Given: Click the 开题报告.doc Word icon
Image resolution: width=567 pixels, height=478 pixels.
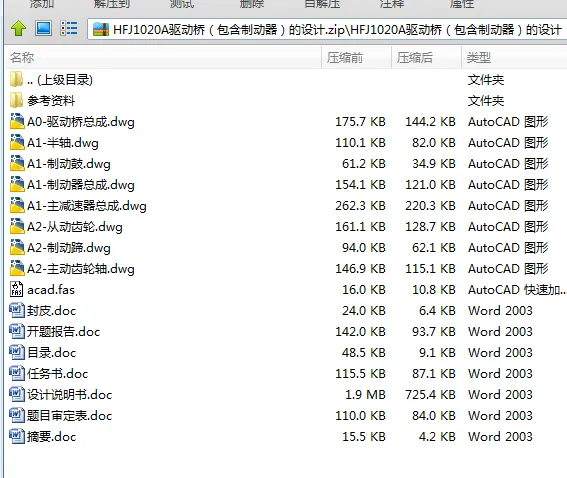Looking at the screenshot, I should tap(17, 331).
